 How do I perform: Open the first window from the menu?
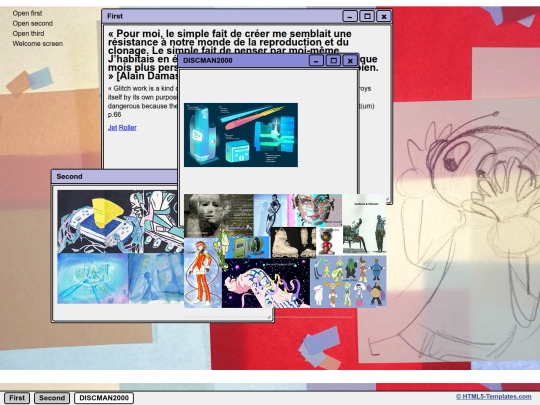point(27,13)
